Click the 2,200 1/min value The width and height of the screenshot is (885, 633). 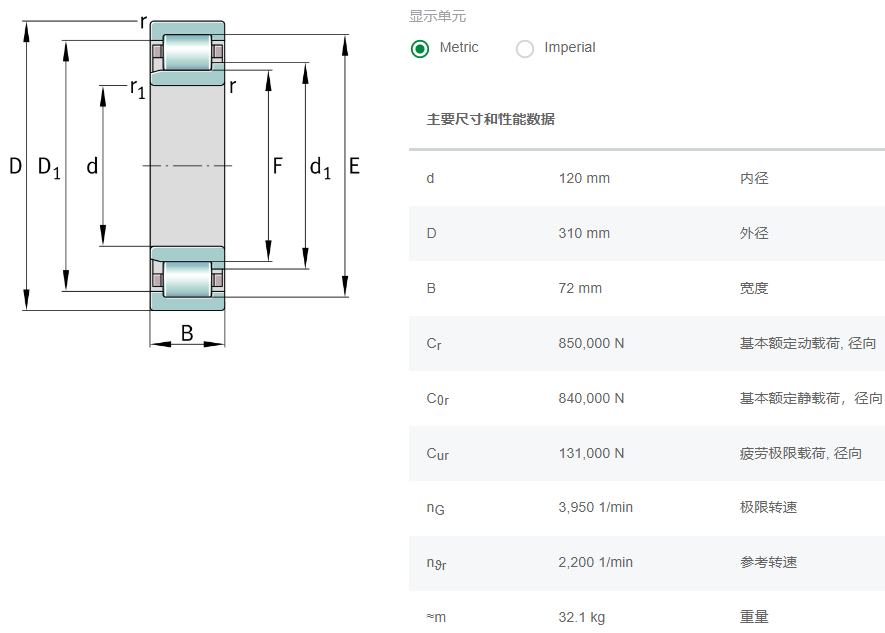595,562
